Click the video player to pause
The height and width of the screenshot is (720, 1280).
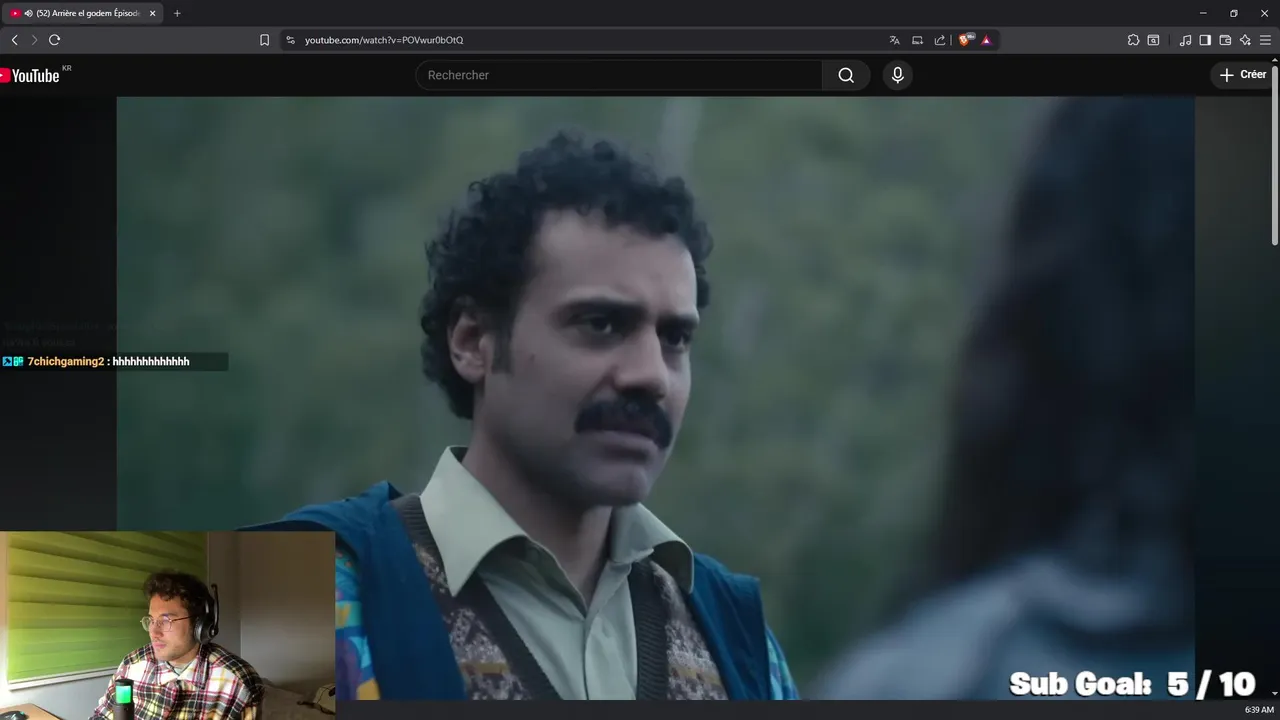655,398
